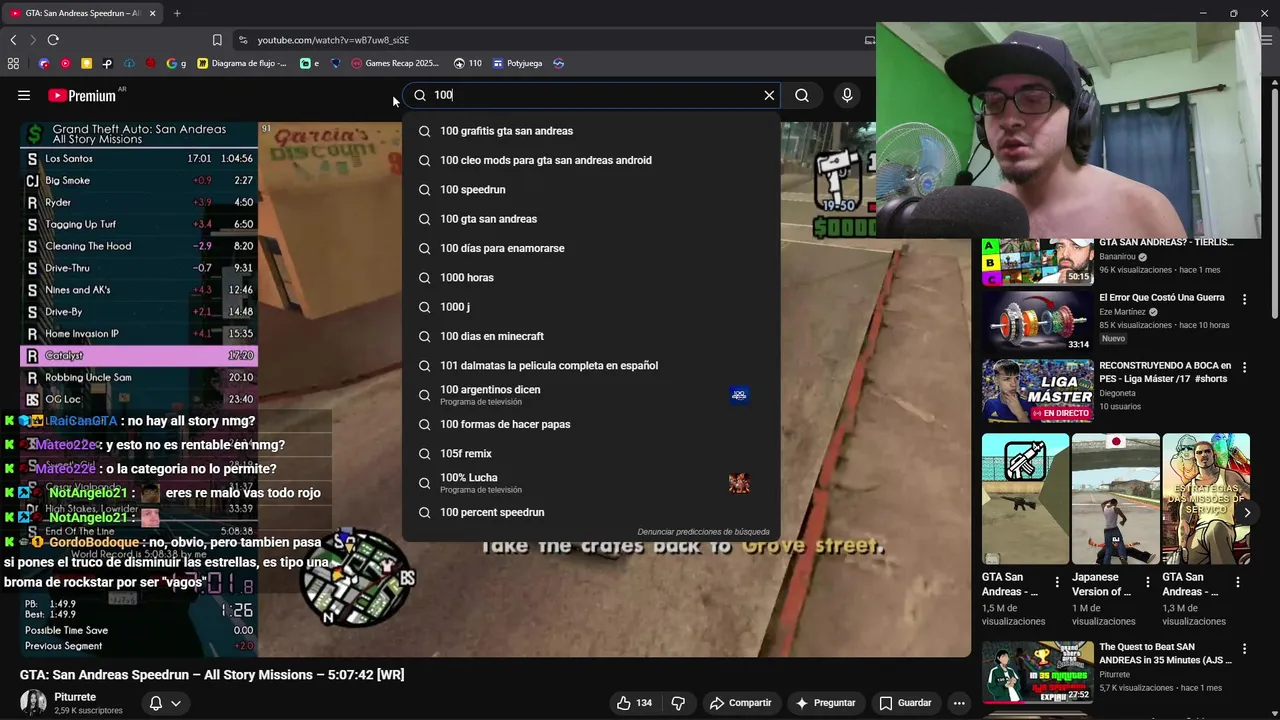Viewport: 1280px width, 720px height.
Task: Pick the '1000 horas' suggestion
Action: coord(591,277)
